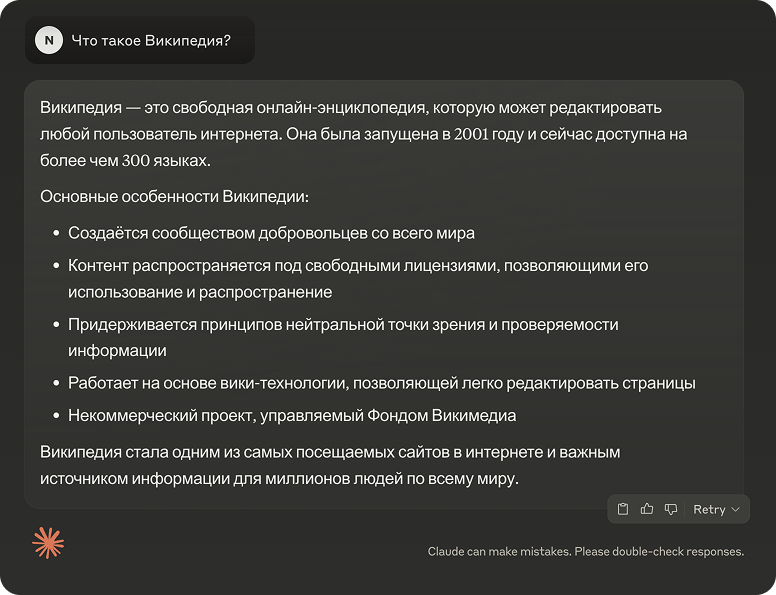Click the text "300 языках"
Viewport: 776px width, 595px height.
[x=165, y=160]
